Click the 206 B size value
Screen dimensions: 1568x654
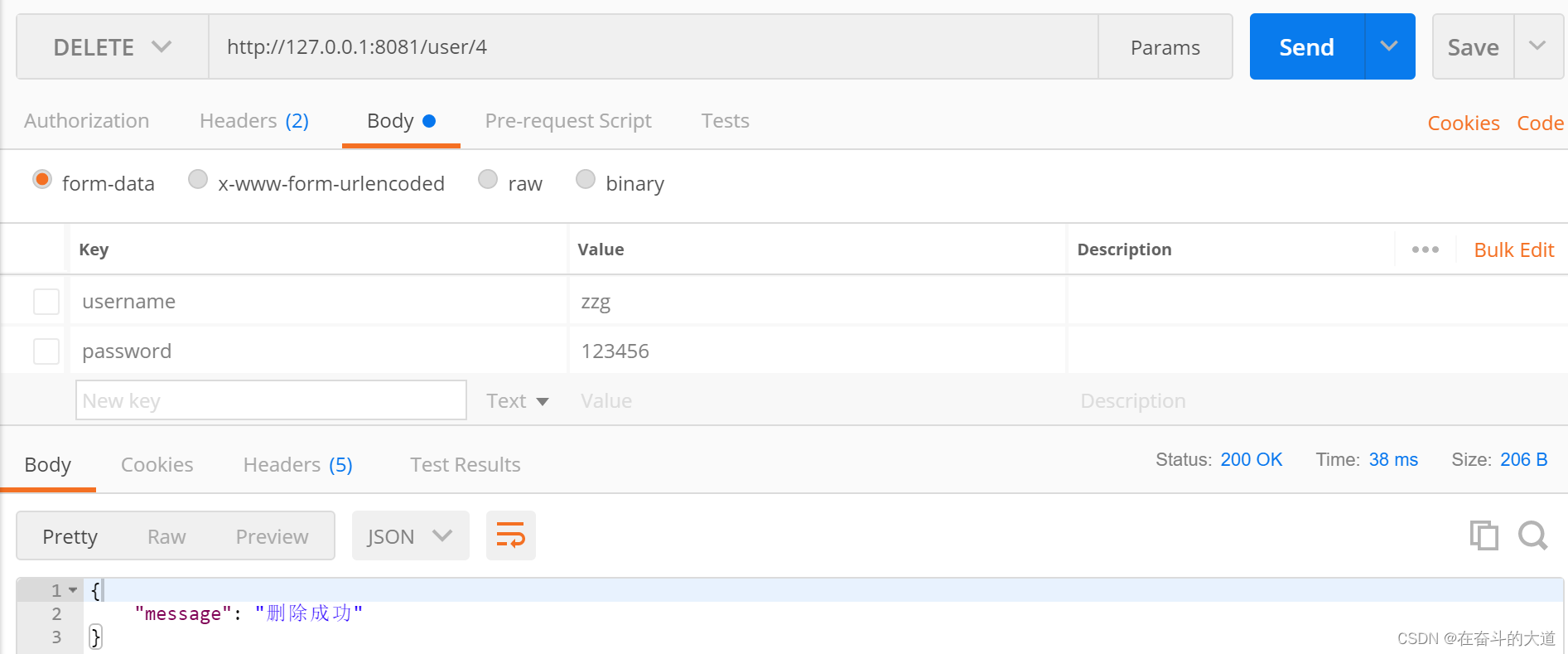coord(1523,460)
